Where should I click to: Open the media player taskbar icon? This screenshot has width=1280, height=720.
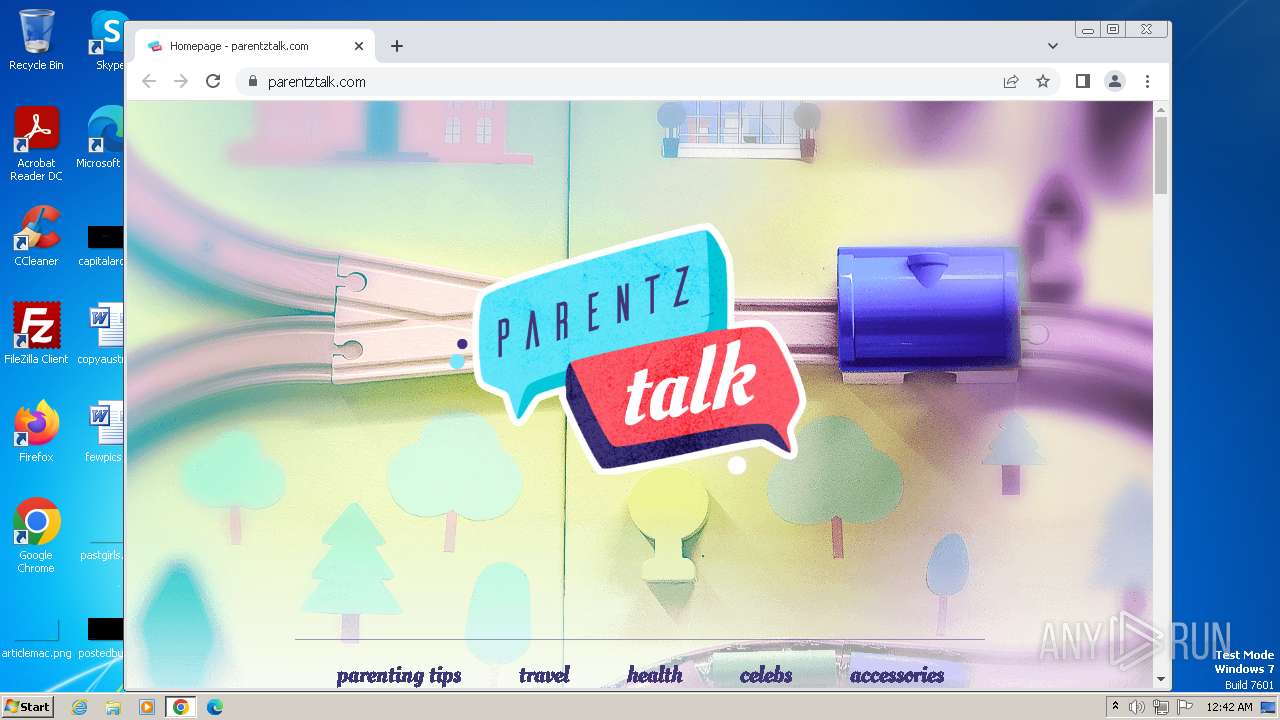click(146, 707)
